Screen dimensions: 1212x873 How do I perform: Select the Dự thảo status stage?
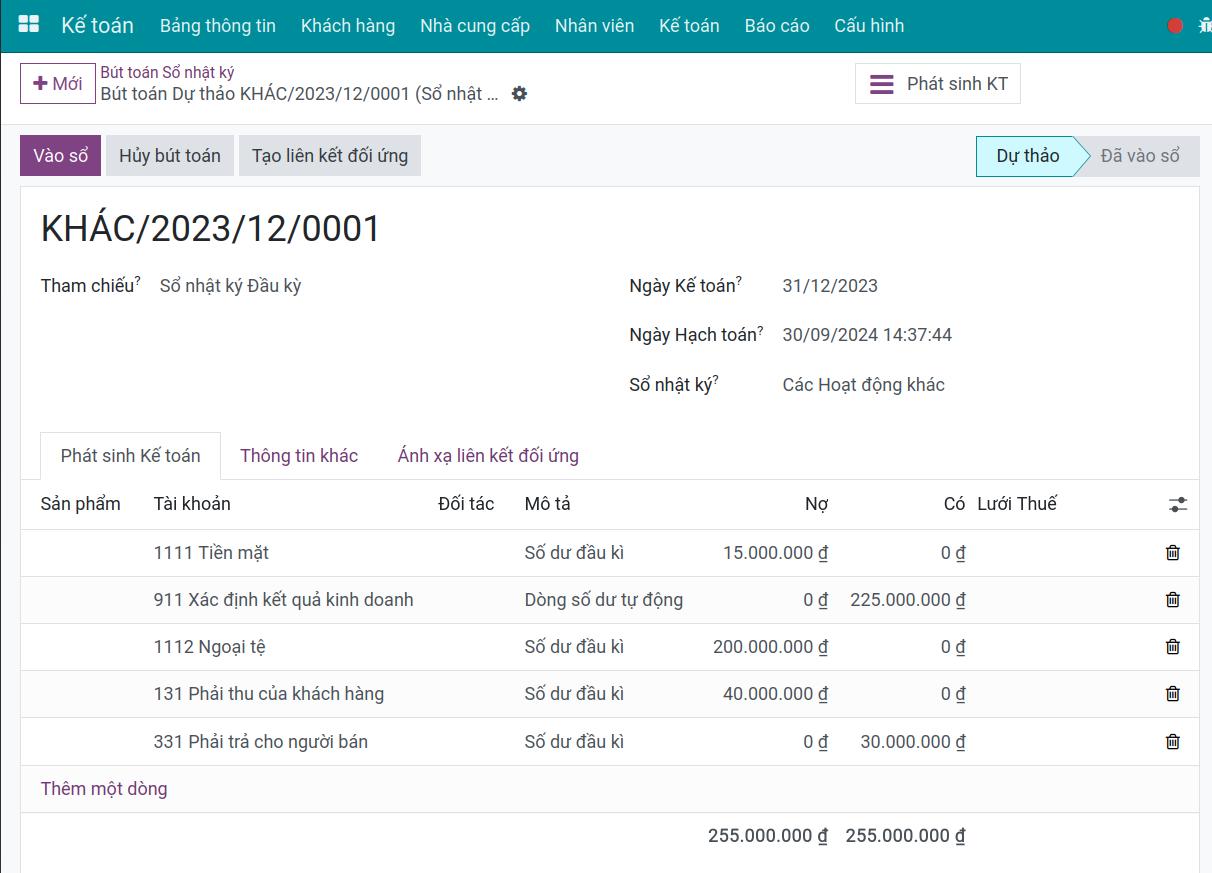point(1027,156)
